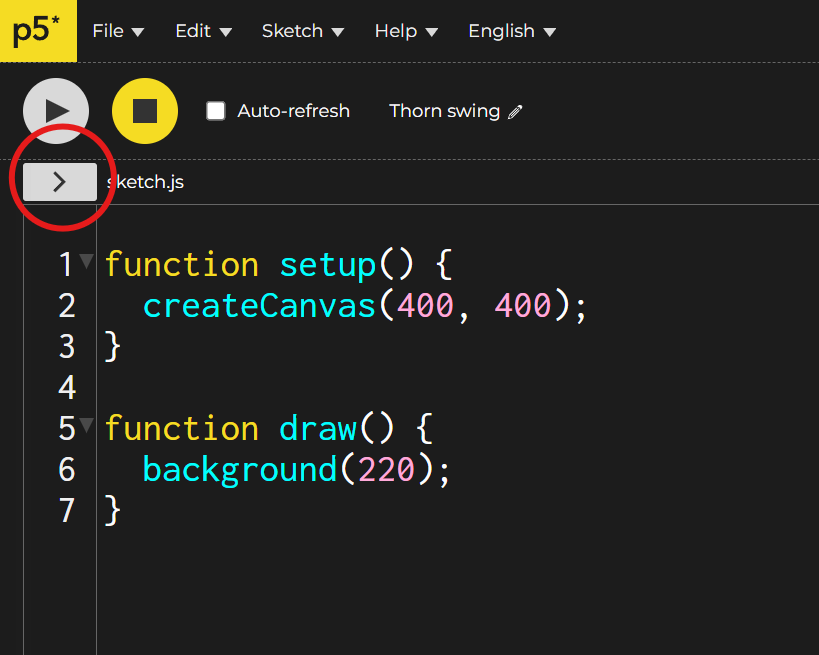Click line number 4 in the gutter

click(66, 387)
